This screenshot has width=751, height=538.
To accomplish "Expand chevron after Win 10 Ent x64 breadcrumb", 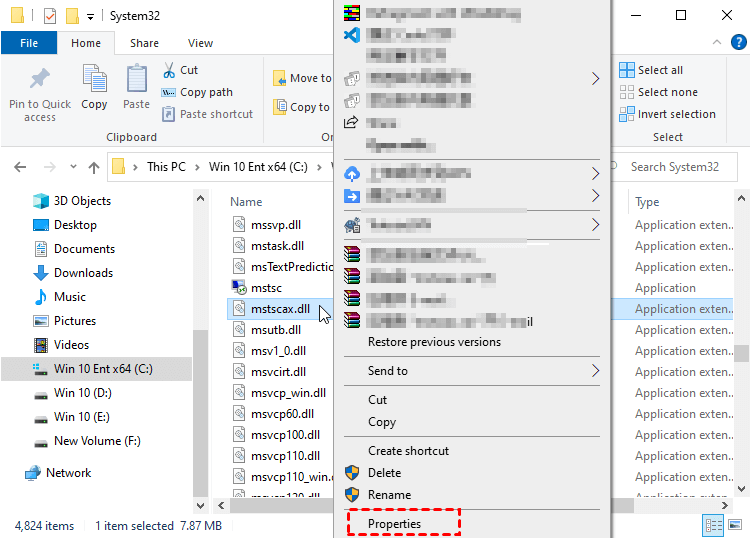I will pyautogui.click(x=319, y=167).
